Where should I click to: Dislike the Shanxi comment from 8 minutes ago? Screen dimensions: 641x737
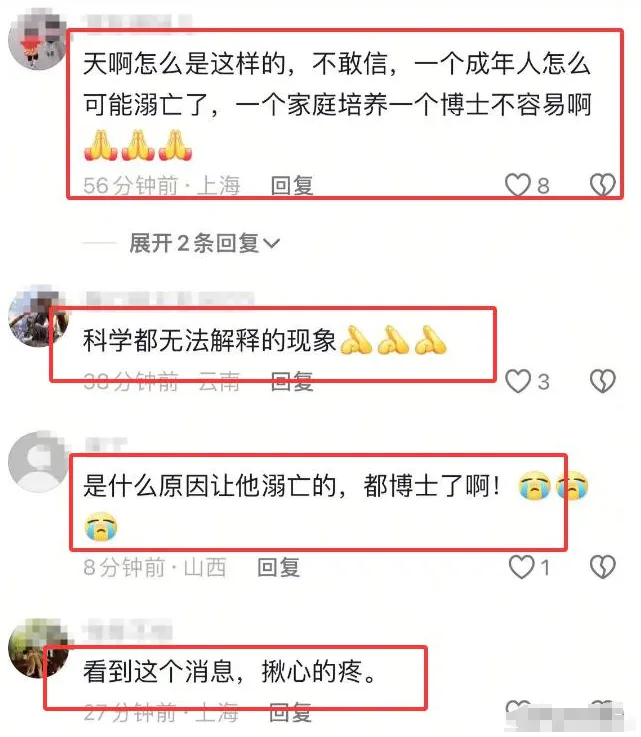click(602, 566)
